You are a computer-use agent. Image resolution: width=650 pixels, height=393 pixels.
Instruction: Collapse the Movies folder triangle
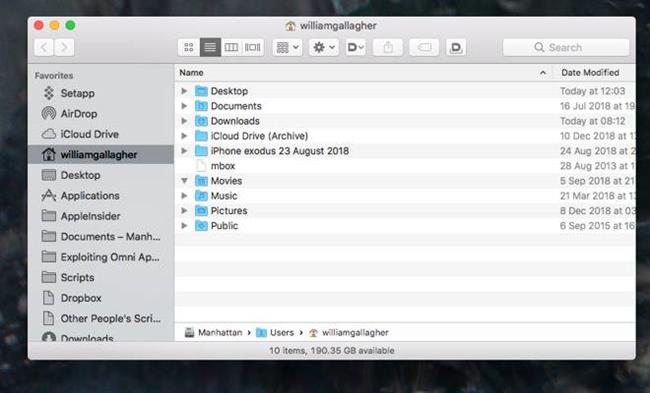[184, 181]
